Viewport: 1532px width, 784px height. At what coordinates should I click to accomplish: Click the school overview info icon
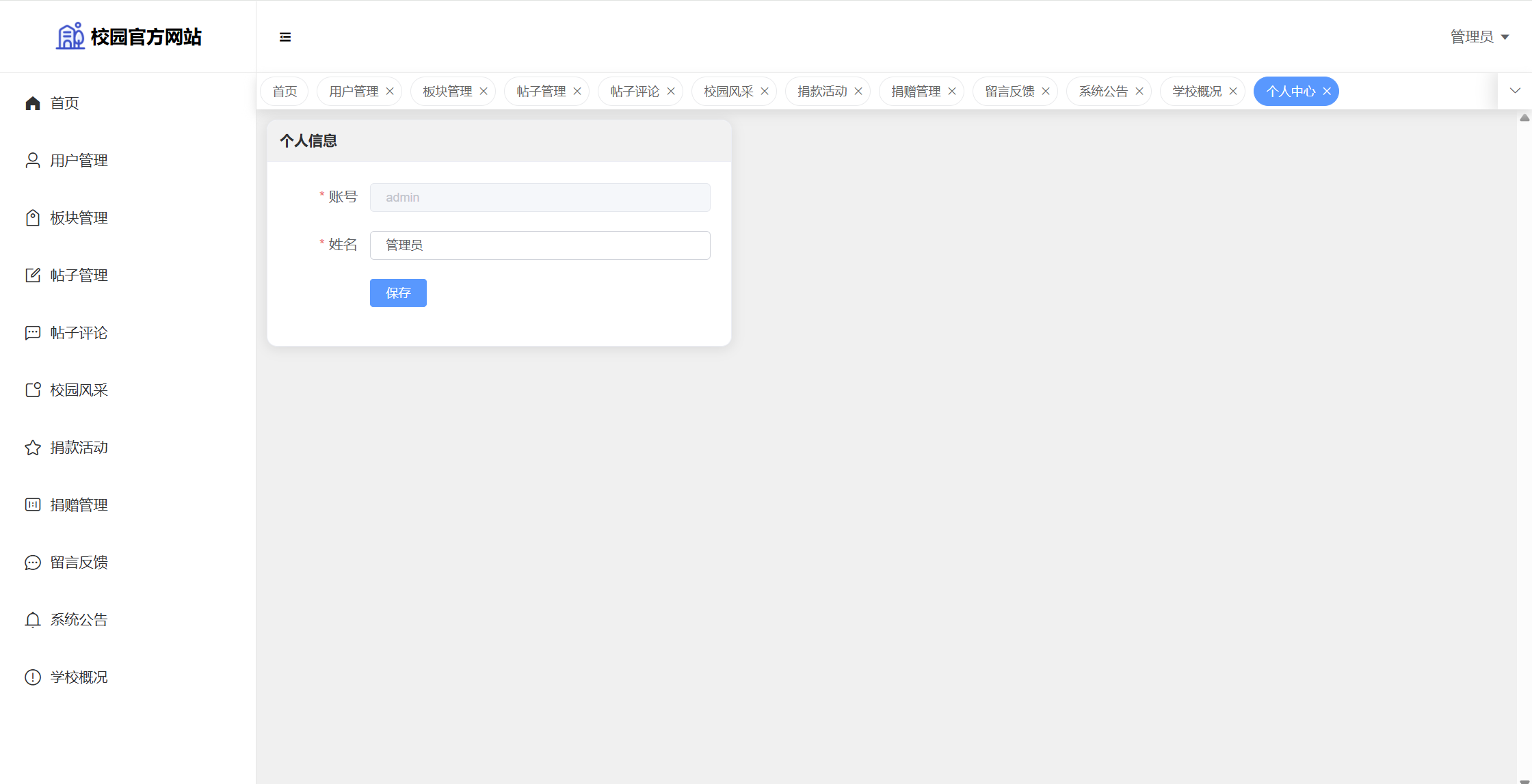33,677
